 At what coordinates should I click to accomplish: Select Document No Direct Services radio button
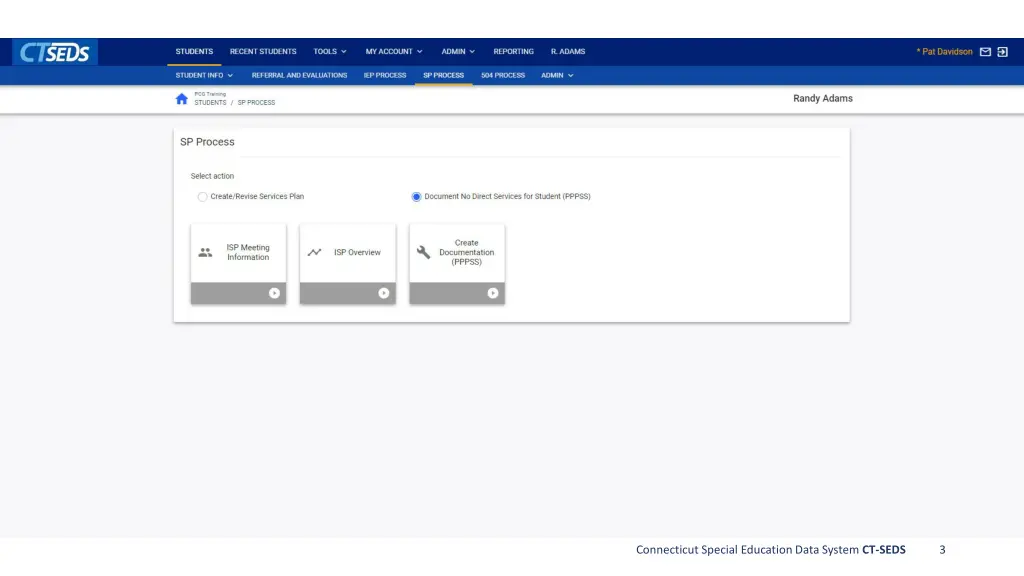(x=417, y=197)
